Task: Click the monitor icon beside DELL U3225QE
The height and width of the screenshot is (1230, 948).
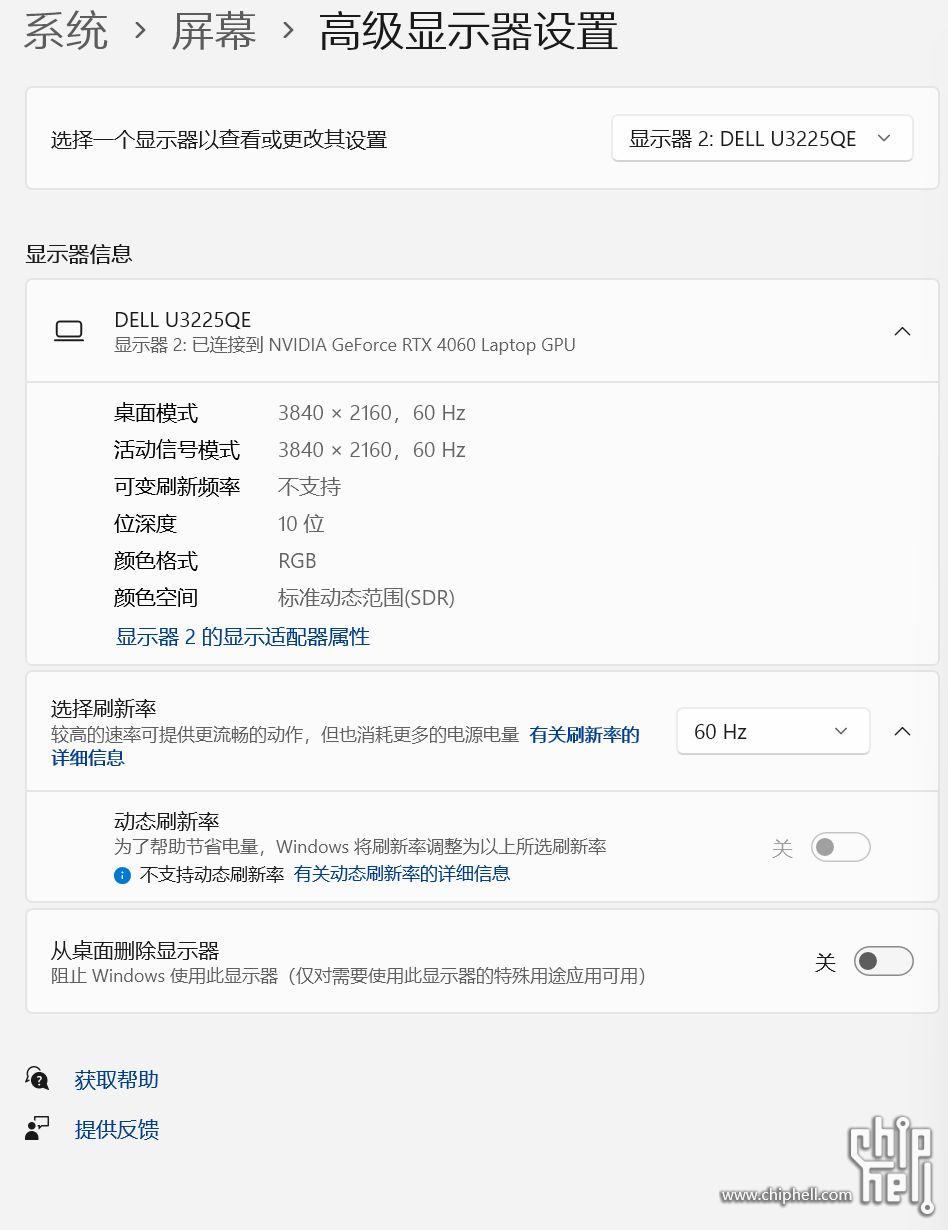Action: 69,331
